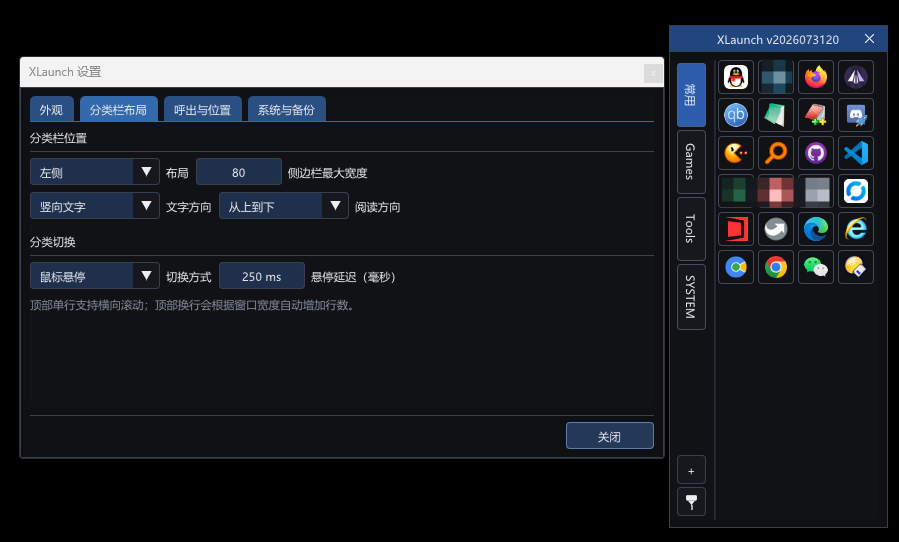Launch the yellow Pac-Man icon
The height and width of the screenshot is (542, 899).
pos(736,153)
